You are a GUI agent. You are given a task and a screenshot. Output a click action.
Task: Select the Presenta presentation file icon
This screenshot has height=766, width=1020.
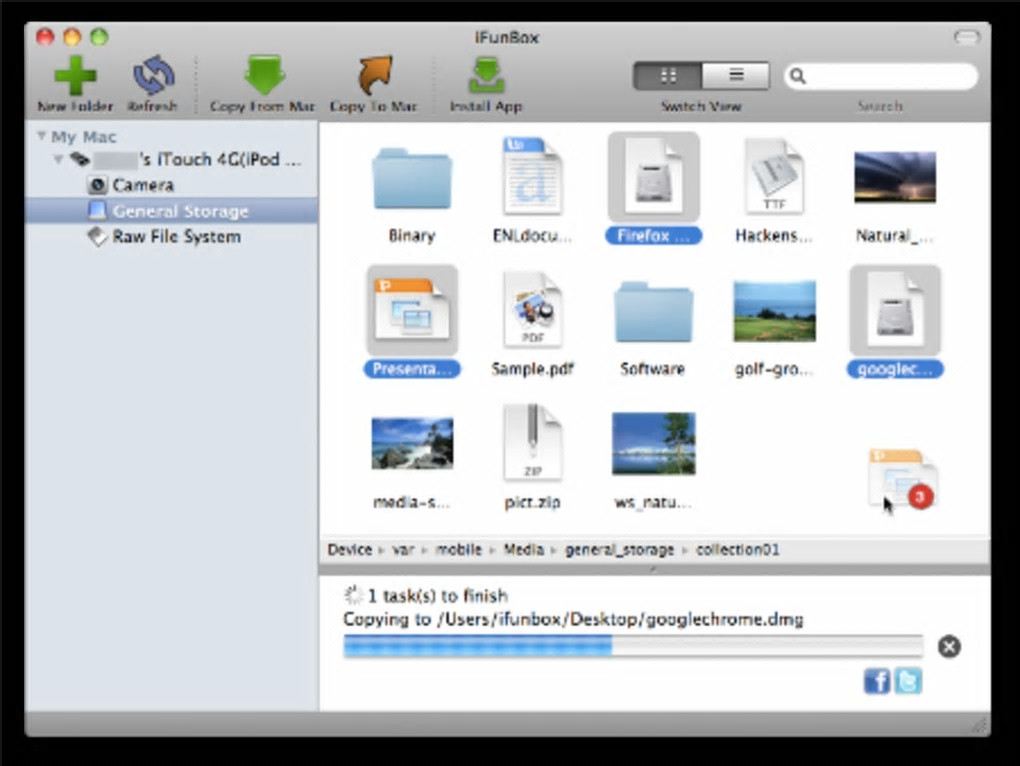(x=412, y=310)
